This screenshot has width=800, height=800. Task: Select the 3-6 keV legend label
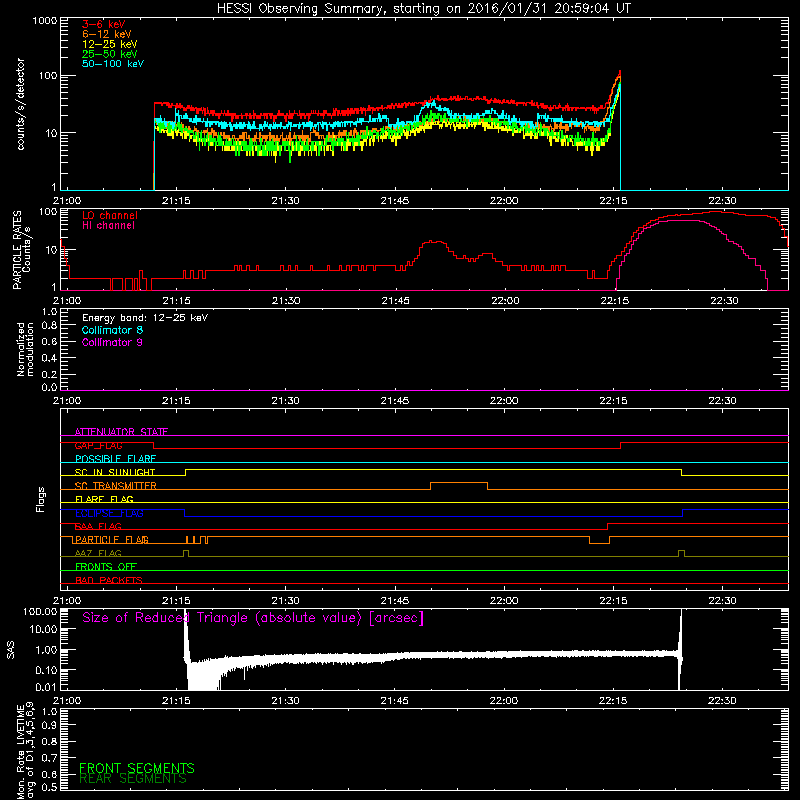[104, 24]
